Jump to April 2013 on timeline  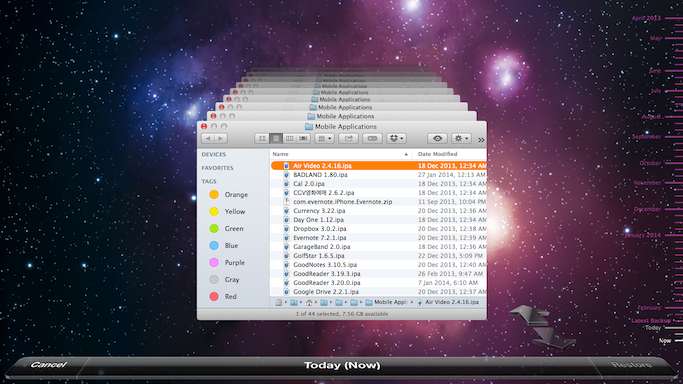[x=646, y=18]
